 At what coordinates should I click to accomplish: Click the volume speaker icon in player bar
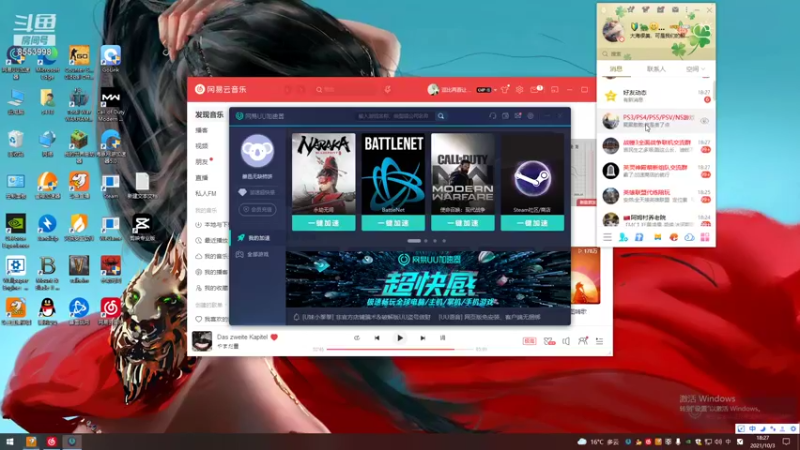[566, 341]
